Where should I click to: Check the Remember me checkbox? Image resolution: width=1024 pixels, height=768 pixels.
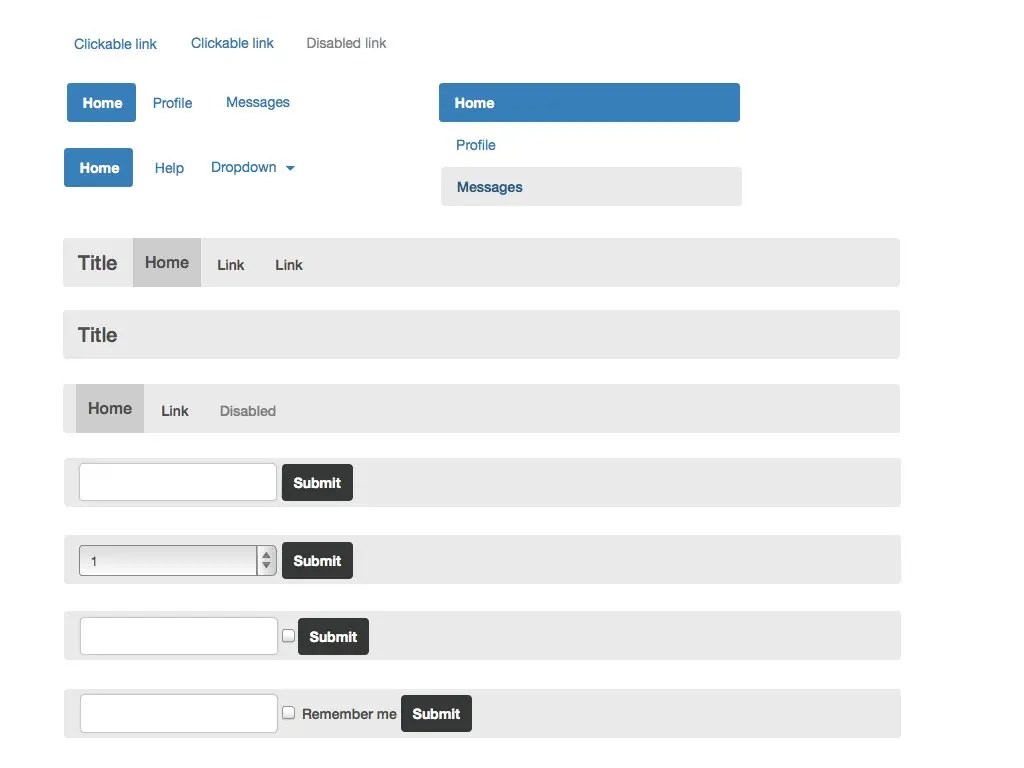288,712
